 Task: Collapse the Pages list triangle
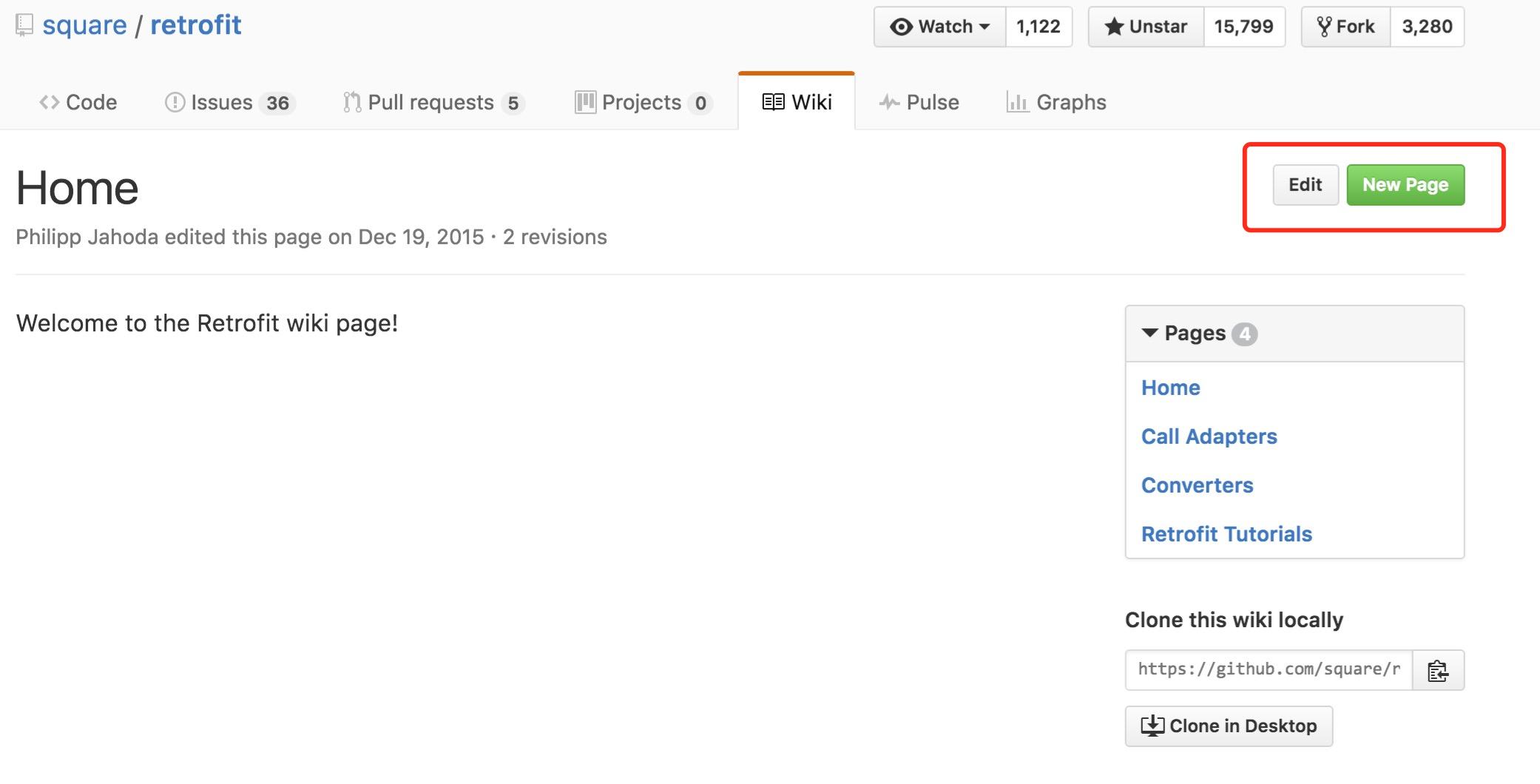coord(1149,333)
